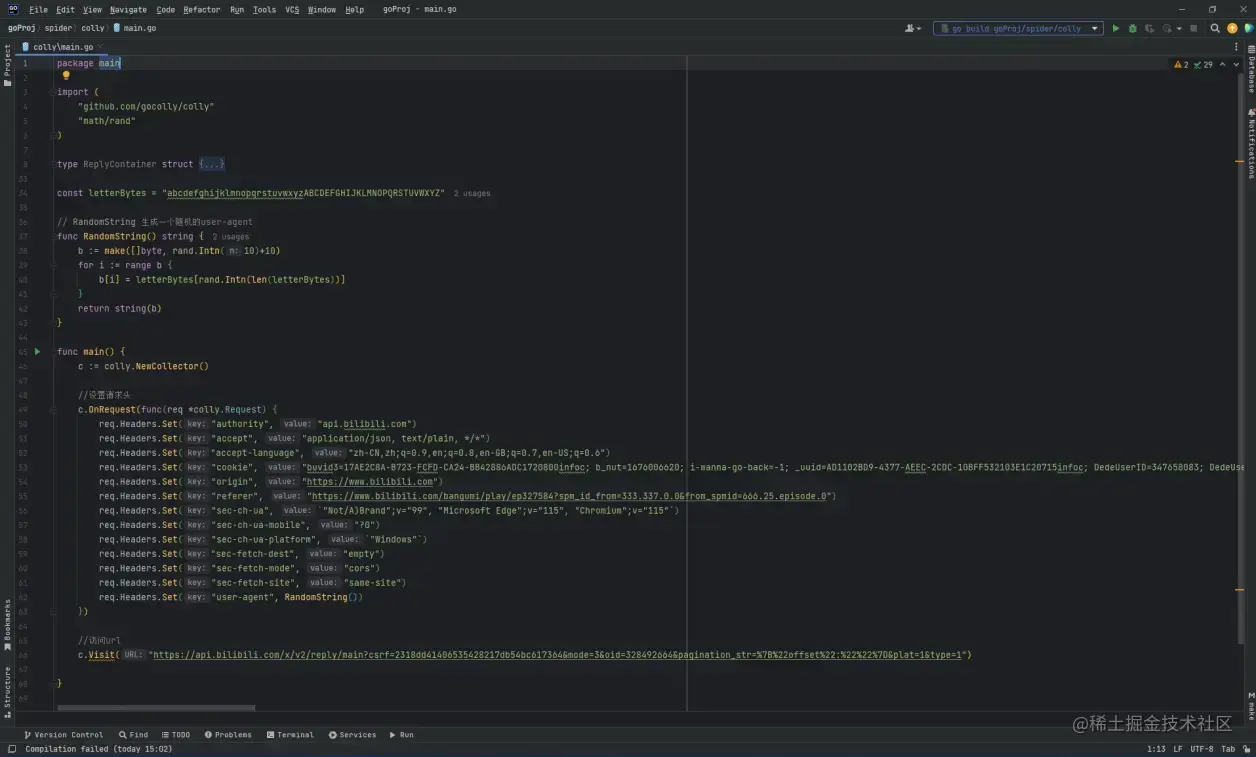Open the Find tool window
Screen dimensions: 1256x757
coord(133,734)
